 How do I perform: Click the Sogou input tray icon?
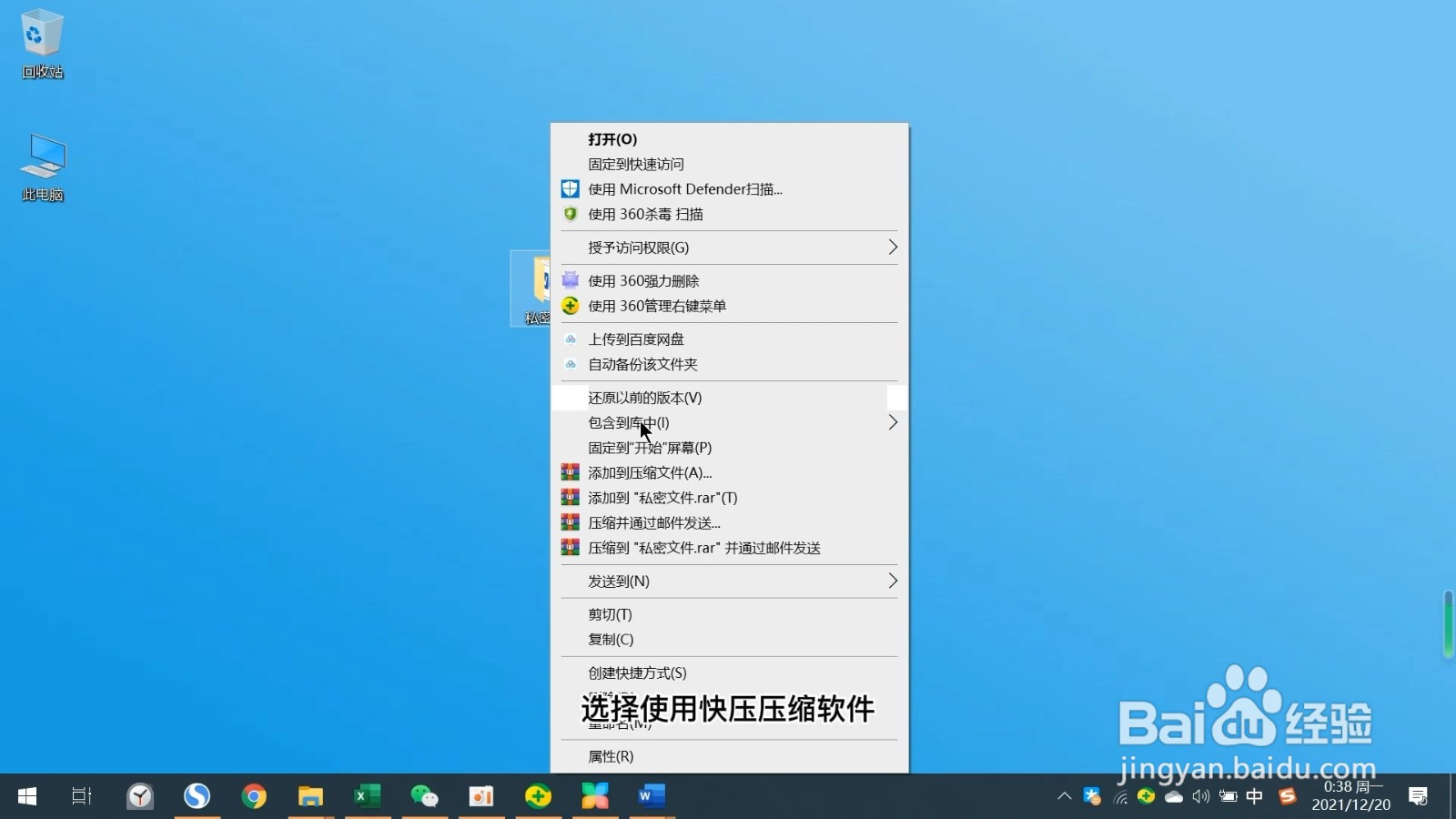[x=1287, y=796]
